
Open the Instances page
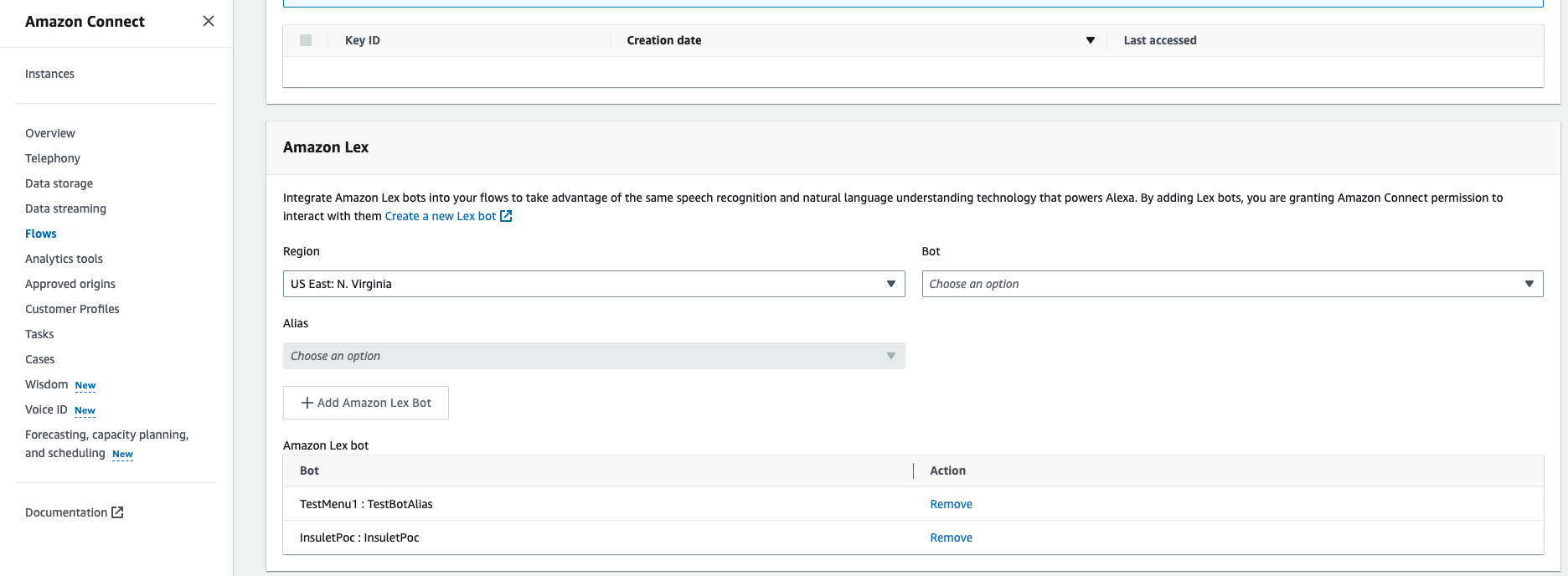pyautogui.click(x=49, y=74)
